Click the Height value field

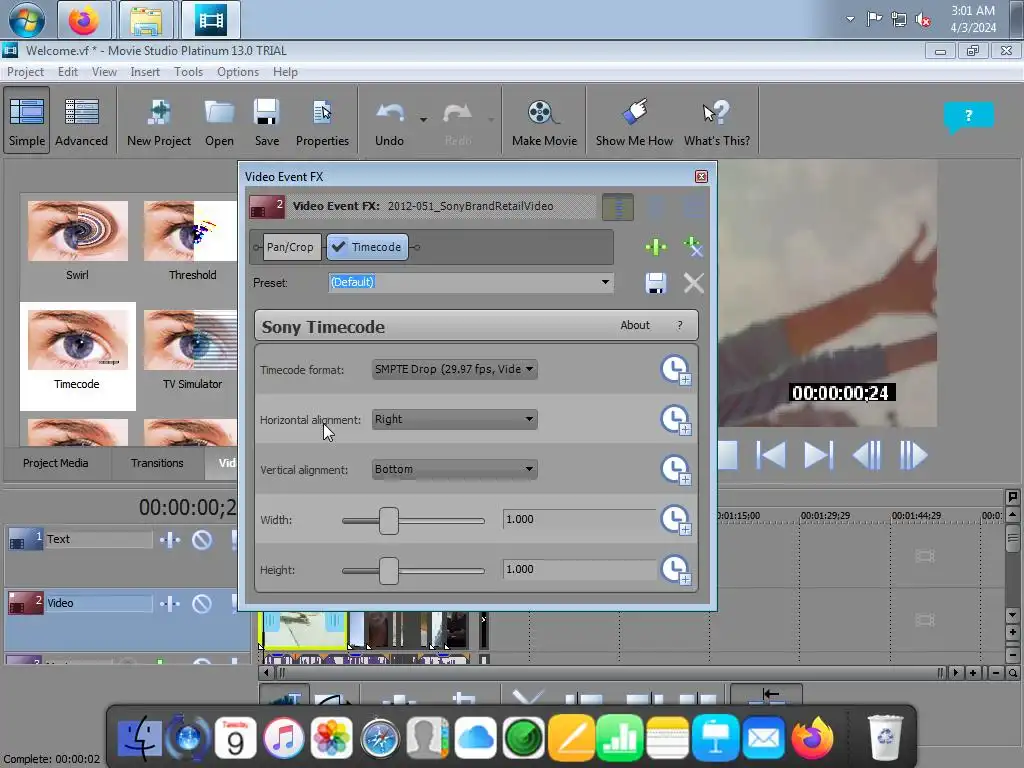(579, 569)
